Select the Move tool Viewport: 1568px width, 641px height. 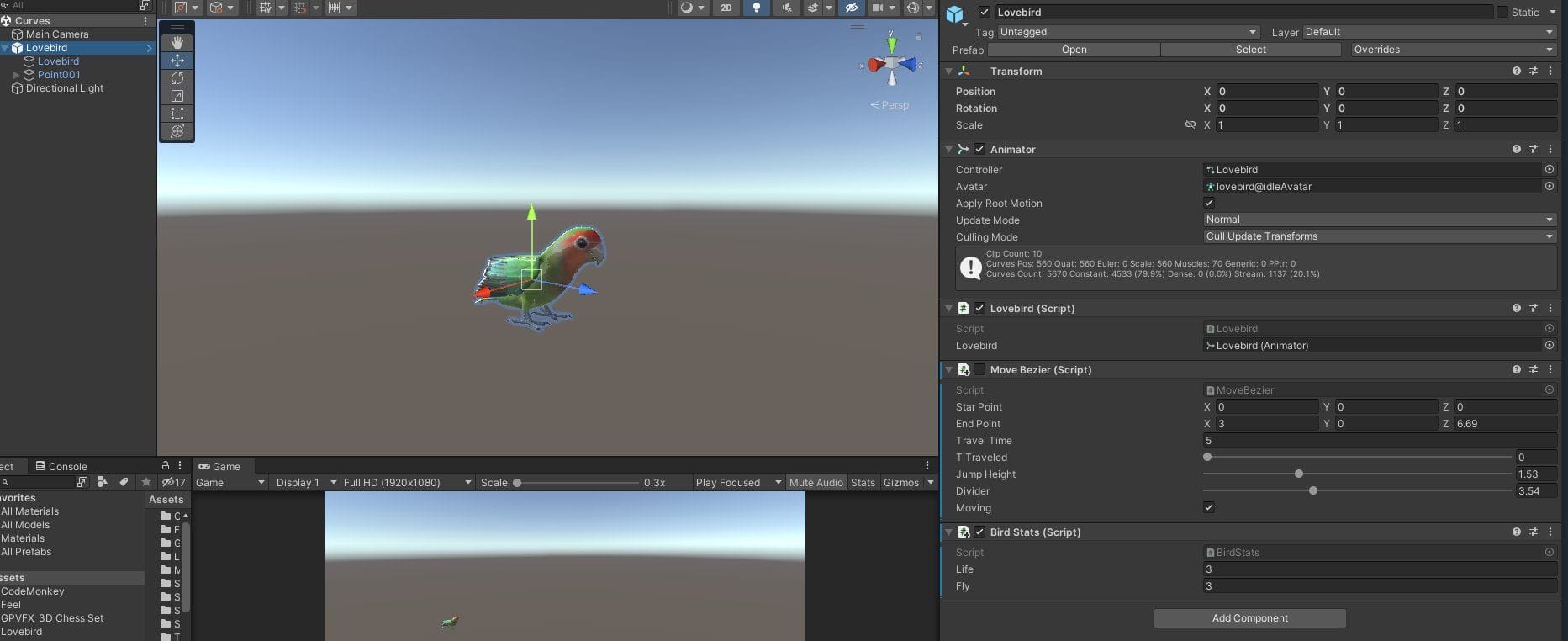tap(177, 61)
